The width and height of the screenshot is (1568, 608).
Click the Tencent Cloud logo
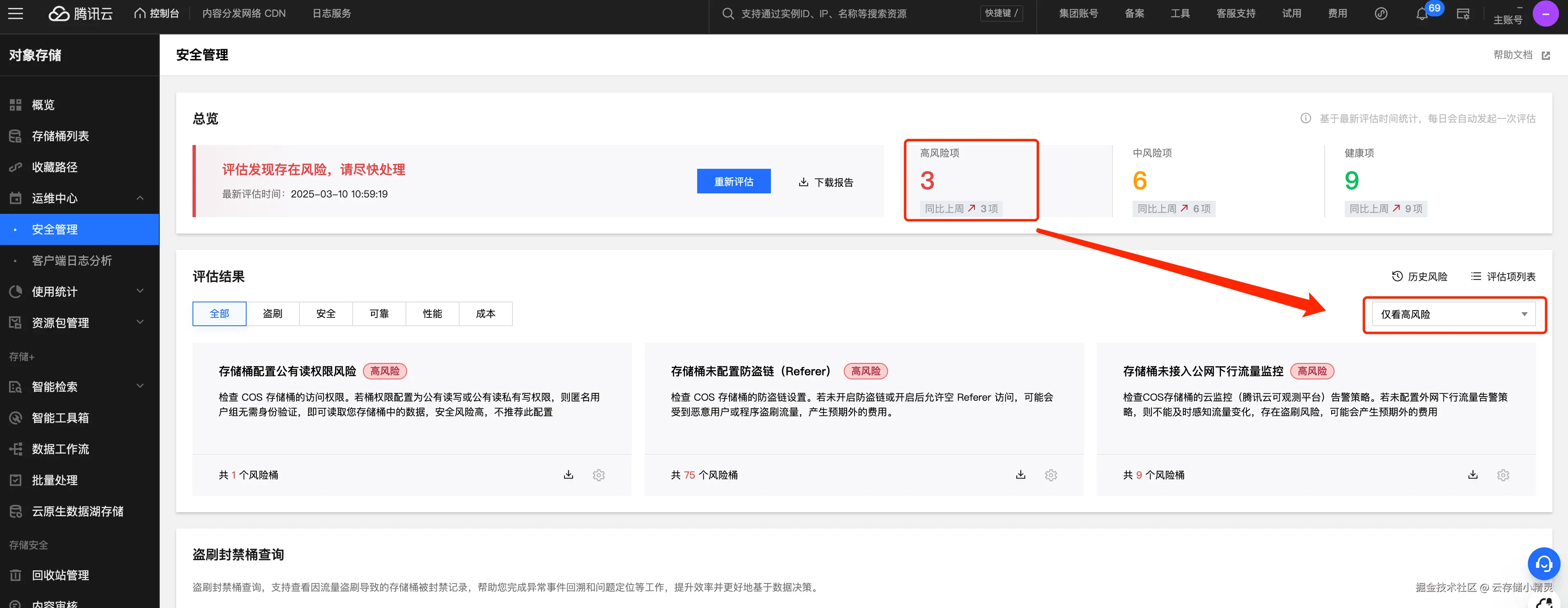81,14
